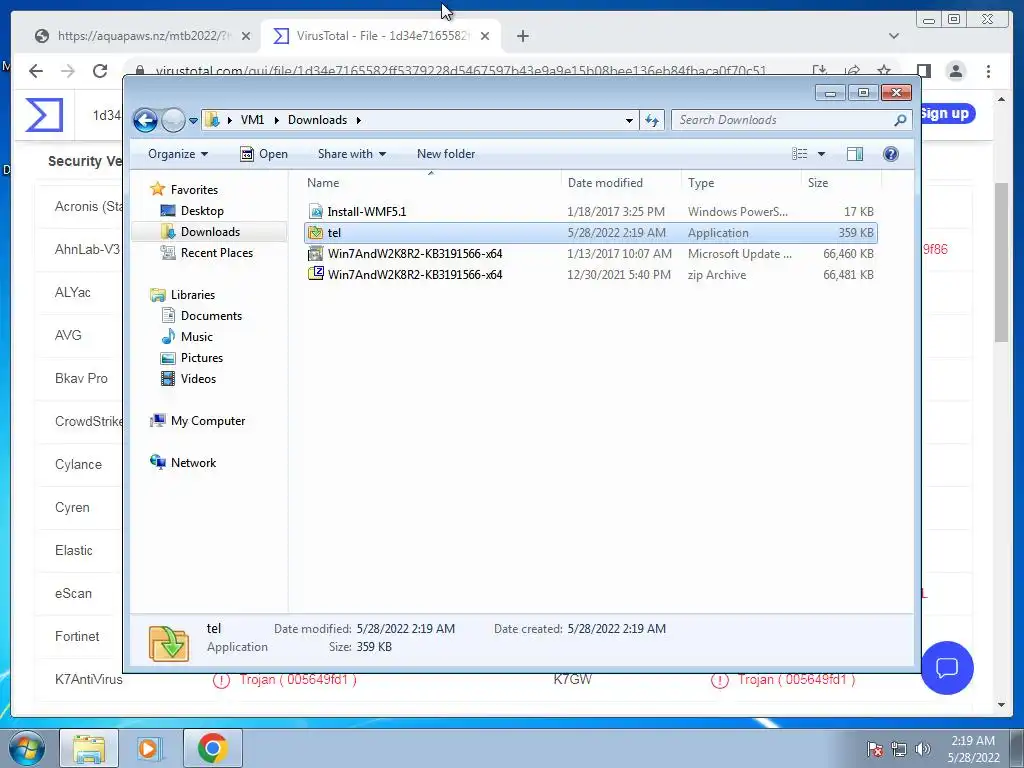This screenshot has width=1024, height=768.
Task: Click Chrome back navigation arrow
Action: tap(36, 71)
